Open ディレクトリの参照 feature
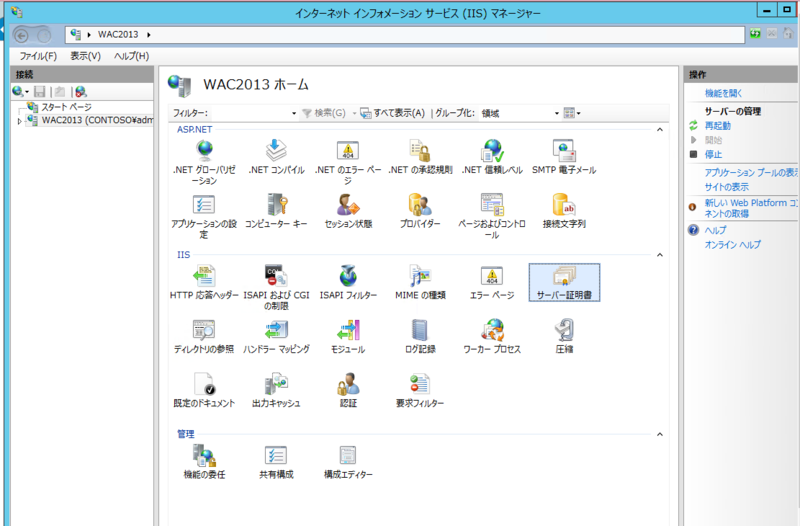The image size is (800, 526). point(204,336)
